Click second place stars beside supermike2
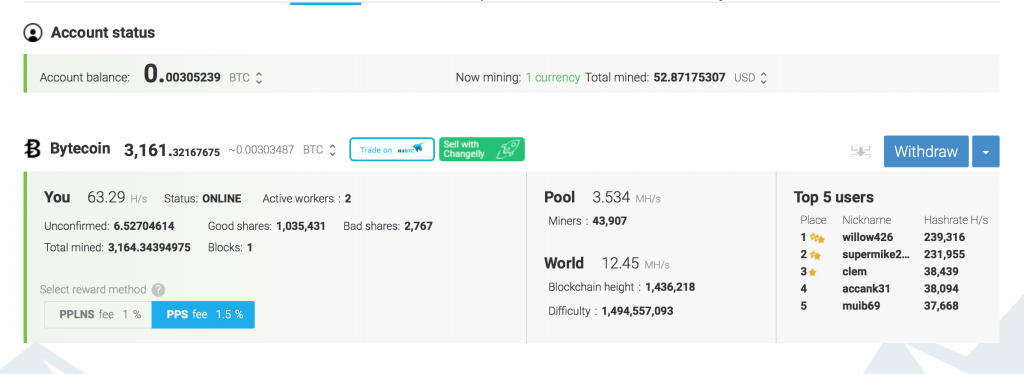The height and width of the screenshot is (374, 1024). tap(816, 255)
